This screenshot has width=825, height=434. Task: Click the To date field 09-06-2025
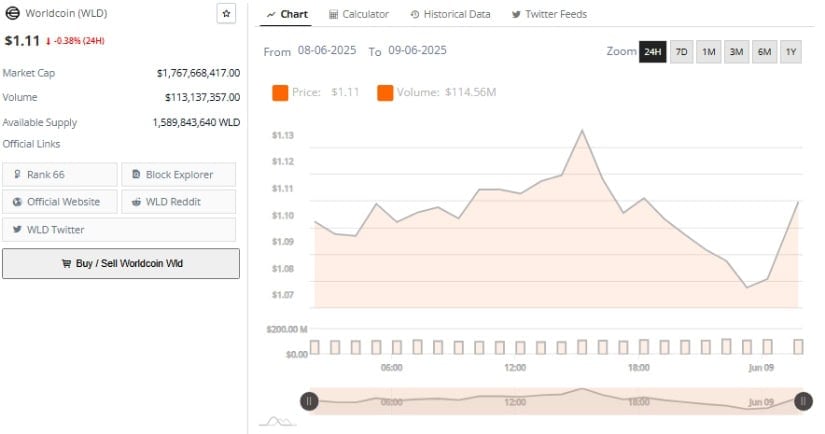417,51
